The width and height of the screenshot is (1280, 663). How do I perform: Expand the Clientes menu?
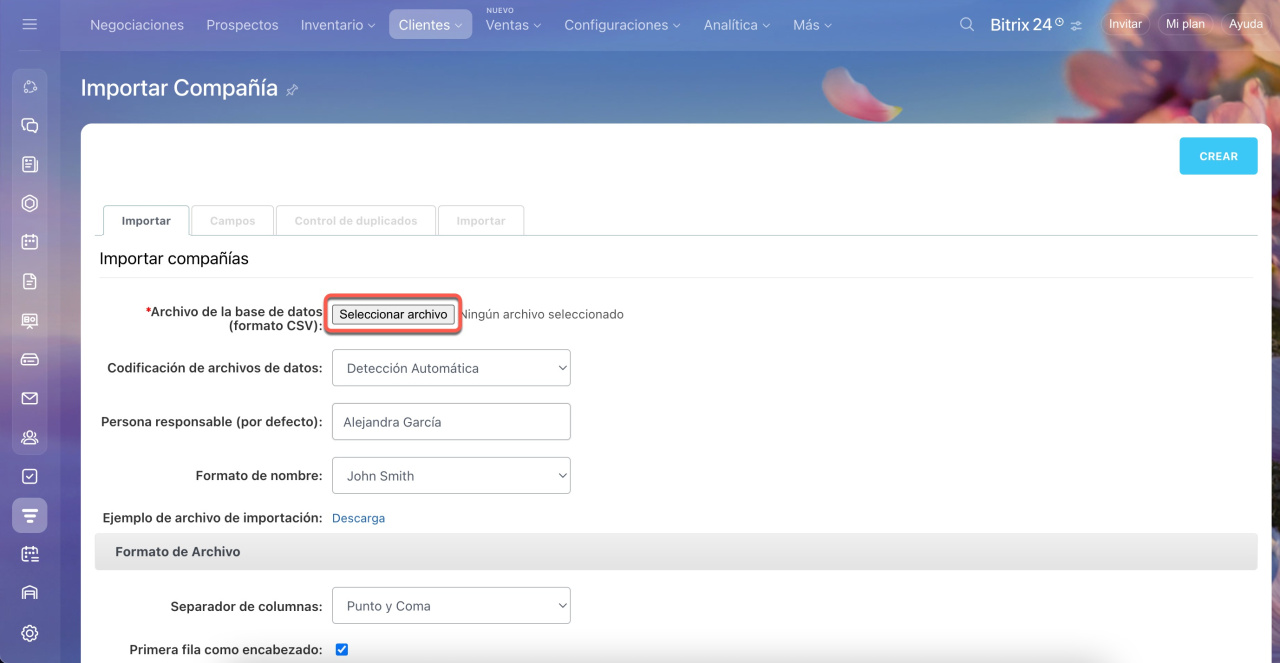[x=430, y=25]
